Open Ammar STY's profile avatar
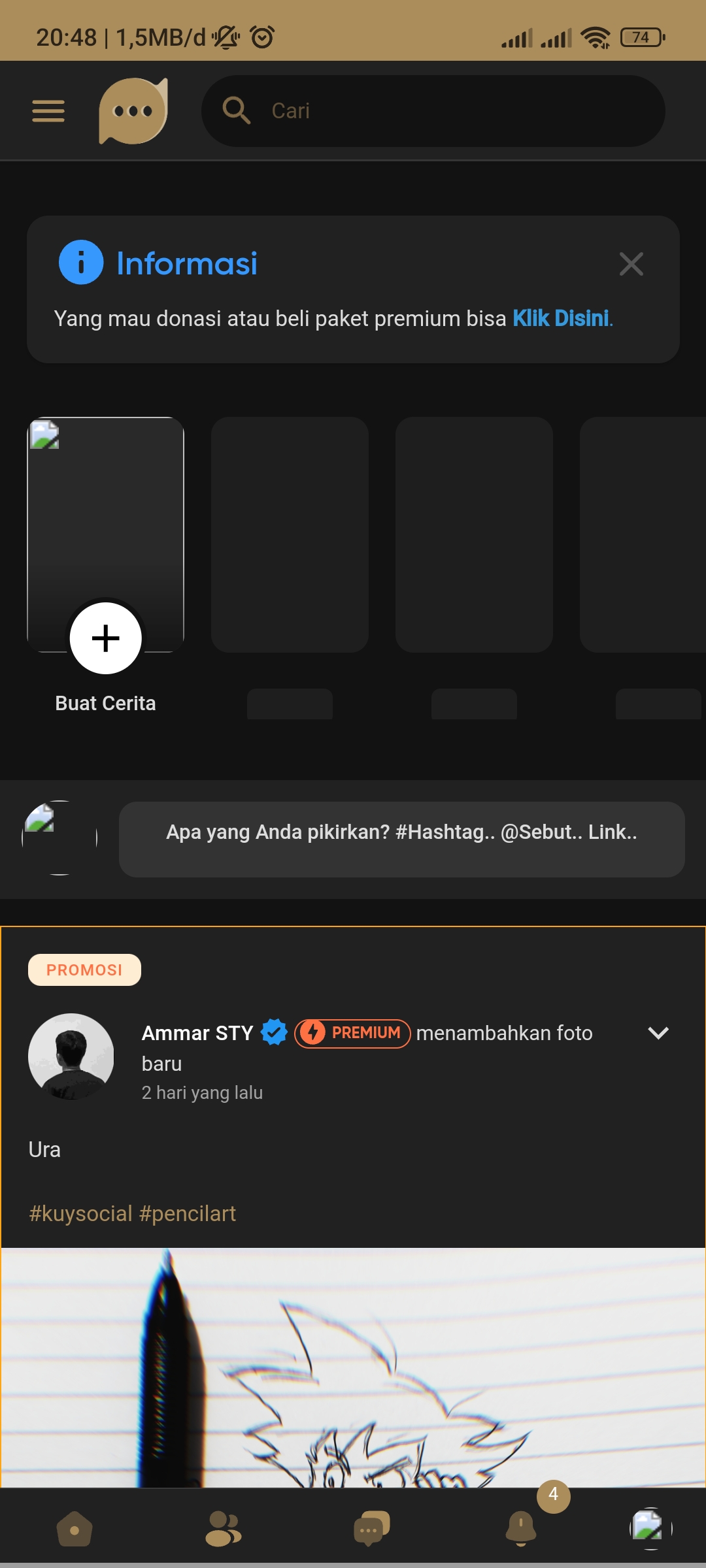 tap(71, 1056)
